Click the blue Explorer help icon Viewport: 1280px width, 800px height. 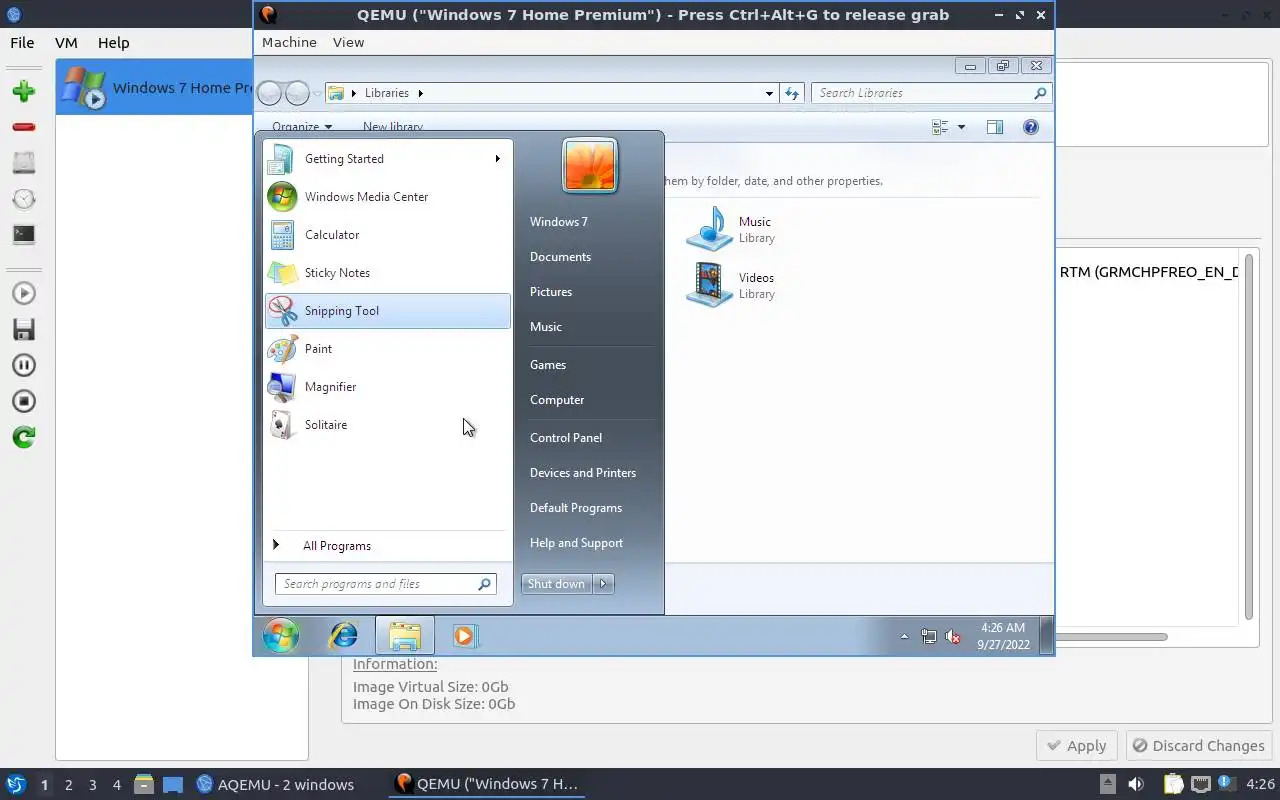point(1031,127)
